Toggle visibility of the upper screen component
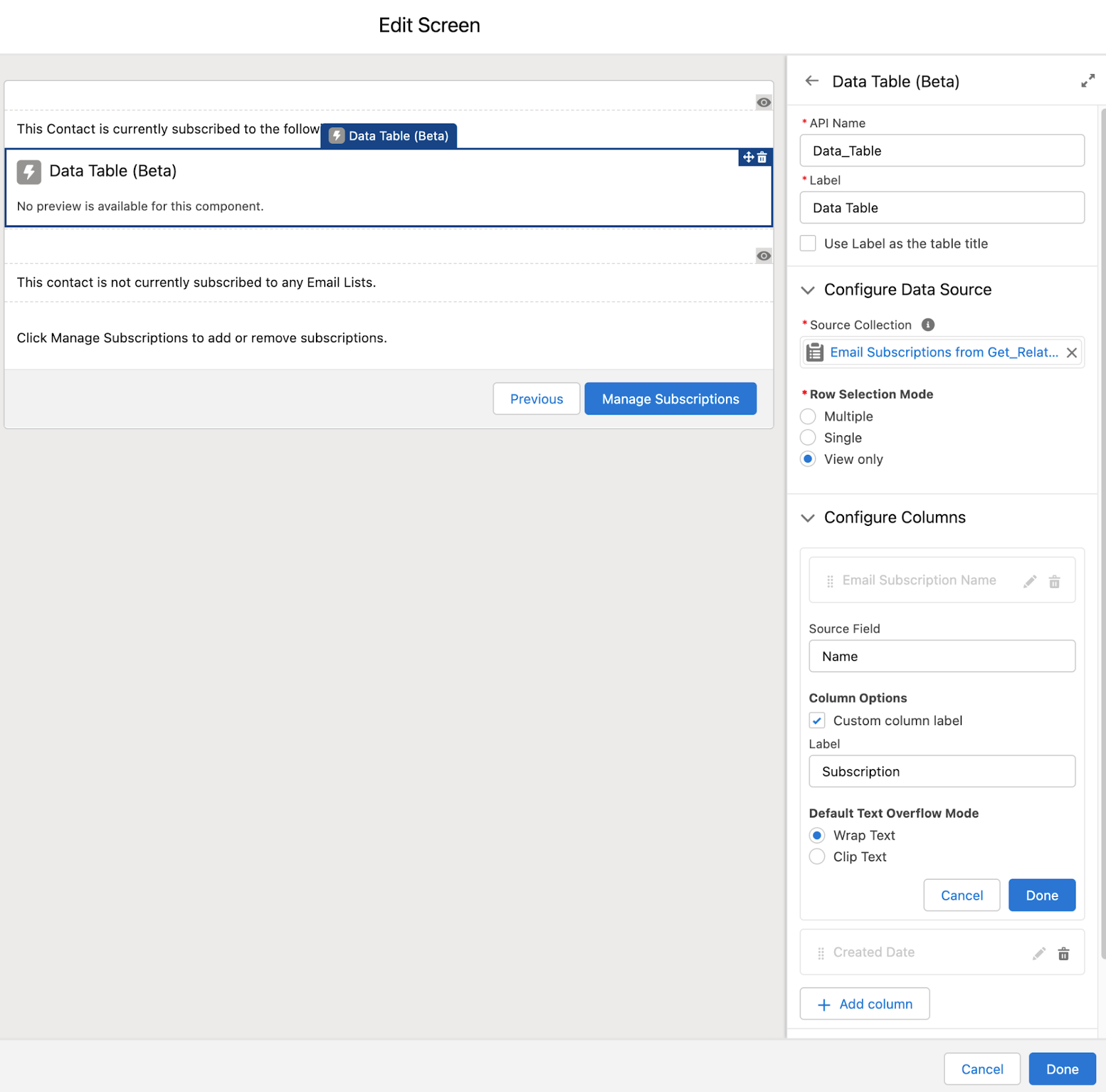 [763, 102]
